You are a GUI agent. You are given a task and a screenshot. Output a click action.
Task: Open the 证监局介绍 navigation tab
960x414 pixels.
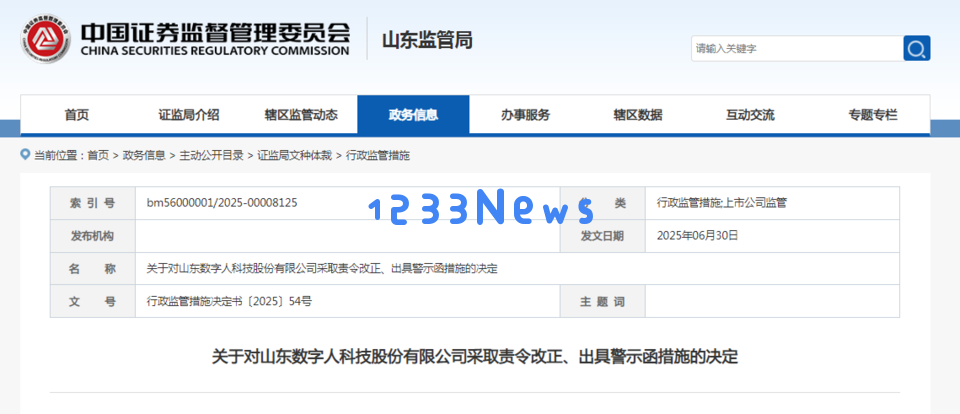pos(189,115)
